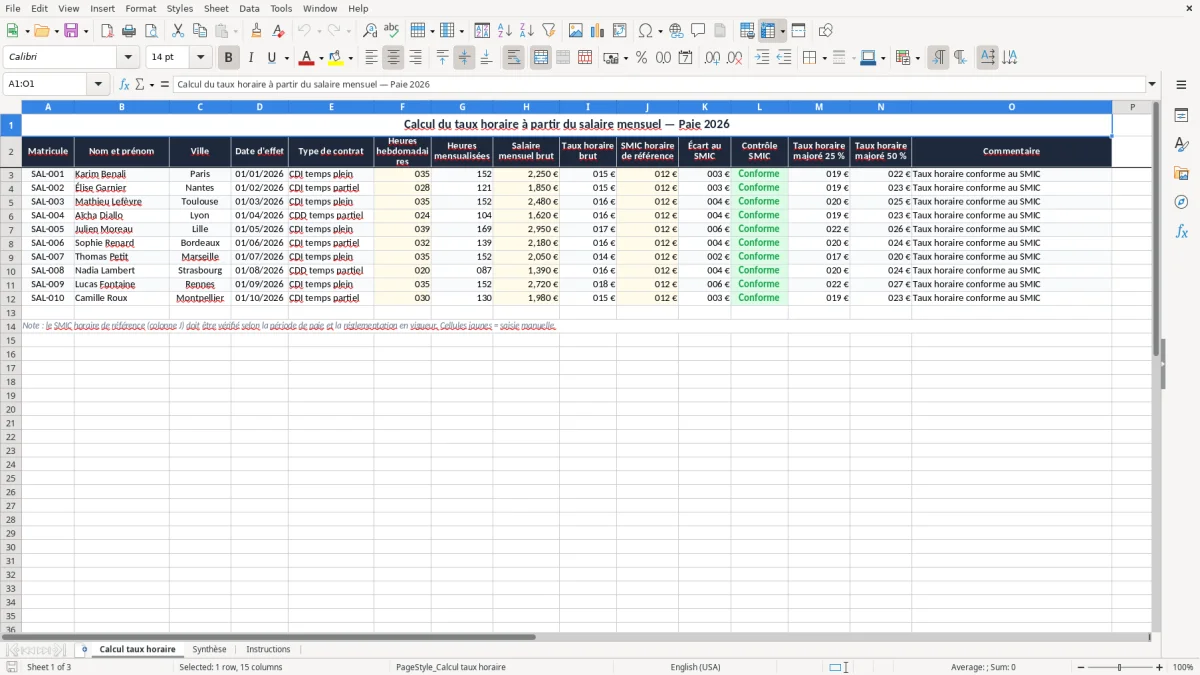The height and width of the screenshot is (675, 1200).
Task: Toggle Wrap Text button
Action: click(x=514, y=58)
